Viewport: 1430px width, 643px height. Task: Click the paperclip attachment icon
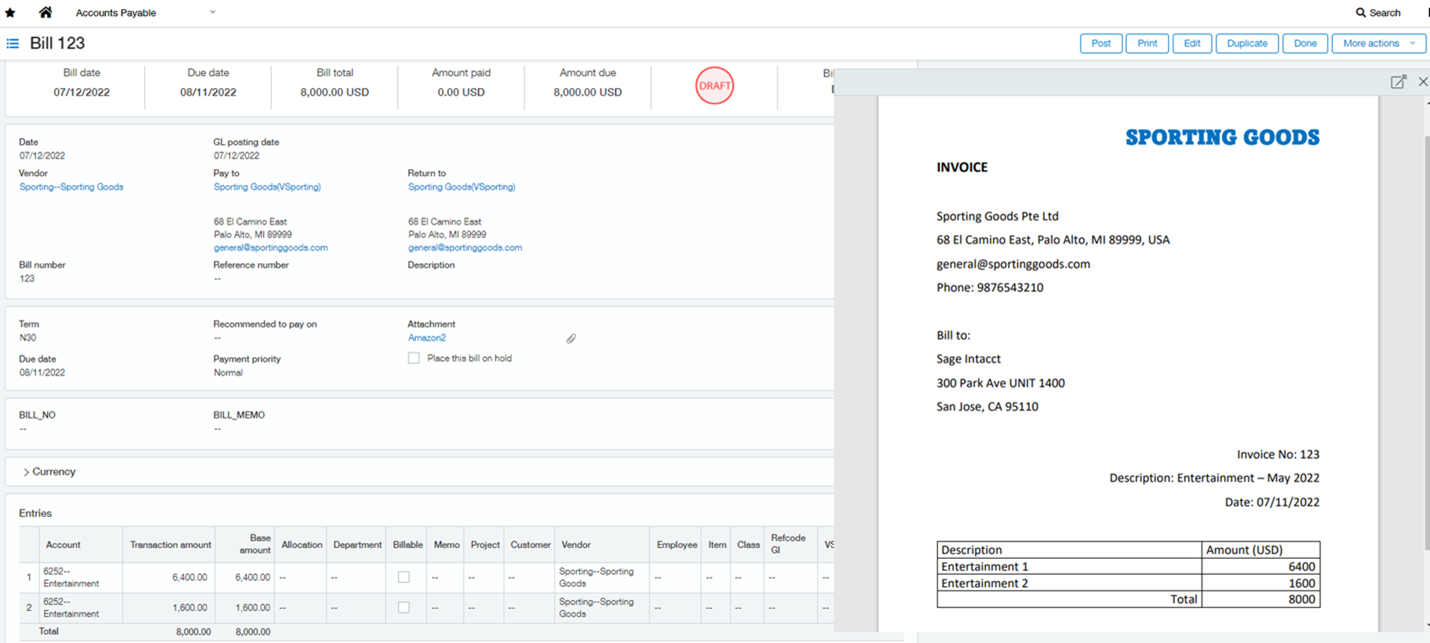571,338
